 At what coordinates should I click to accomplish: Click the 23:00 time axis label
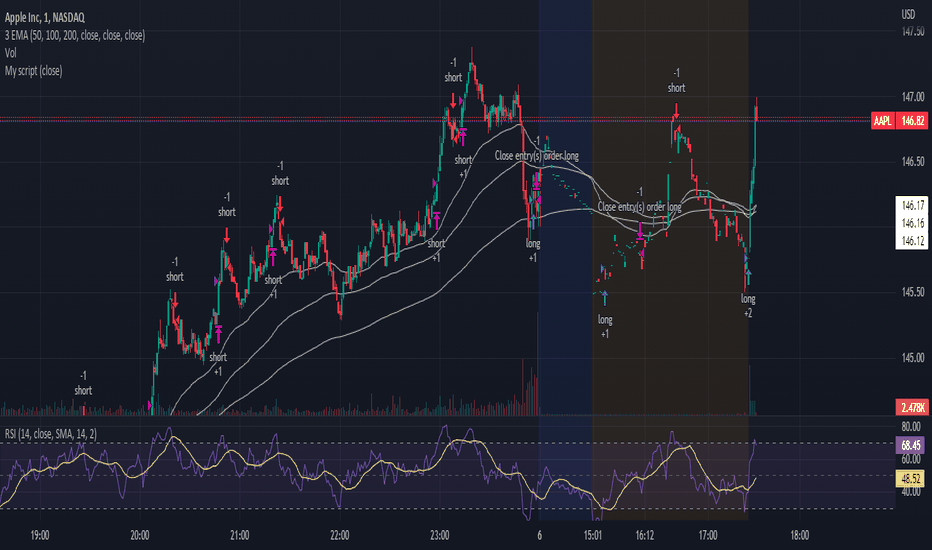(x=439, y=535)
